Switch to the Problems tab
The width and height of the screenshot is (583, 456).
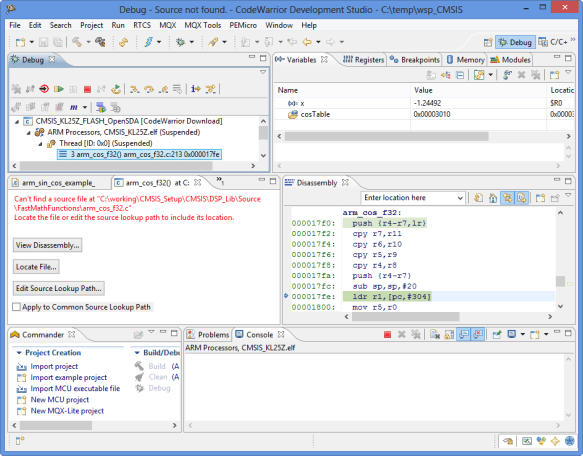[x=208, y=335]
